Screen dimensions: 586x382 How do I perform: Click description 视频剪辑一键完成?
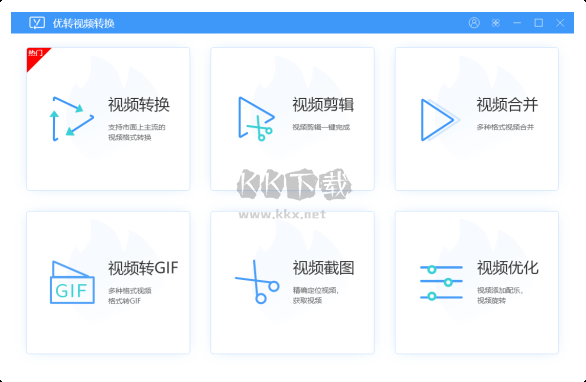click(x=321, y=127)
